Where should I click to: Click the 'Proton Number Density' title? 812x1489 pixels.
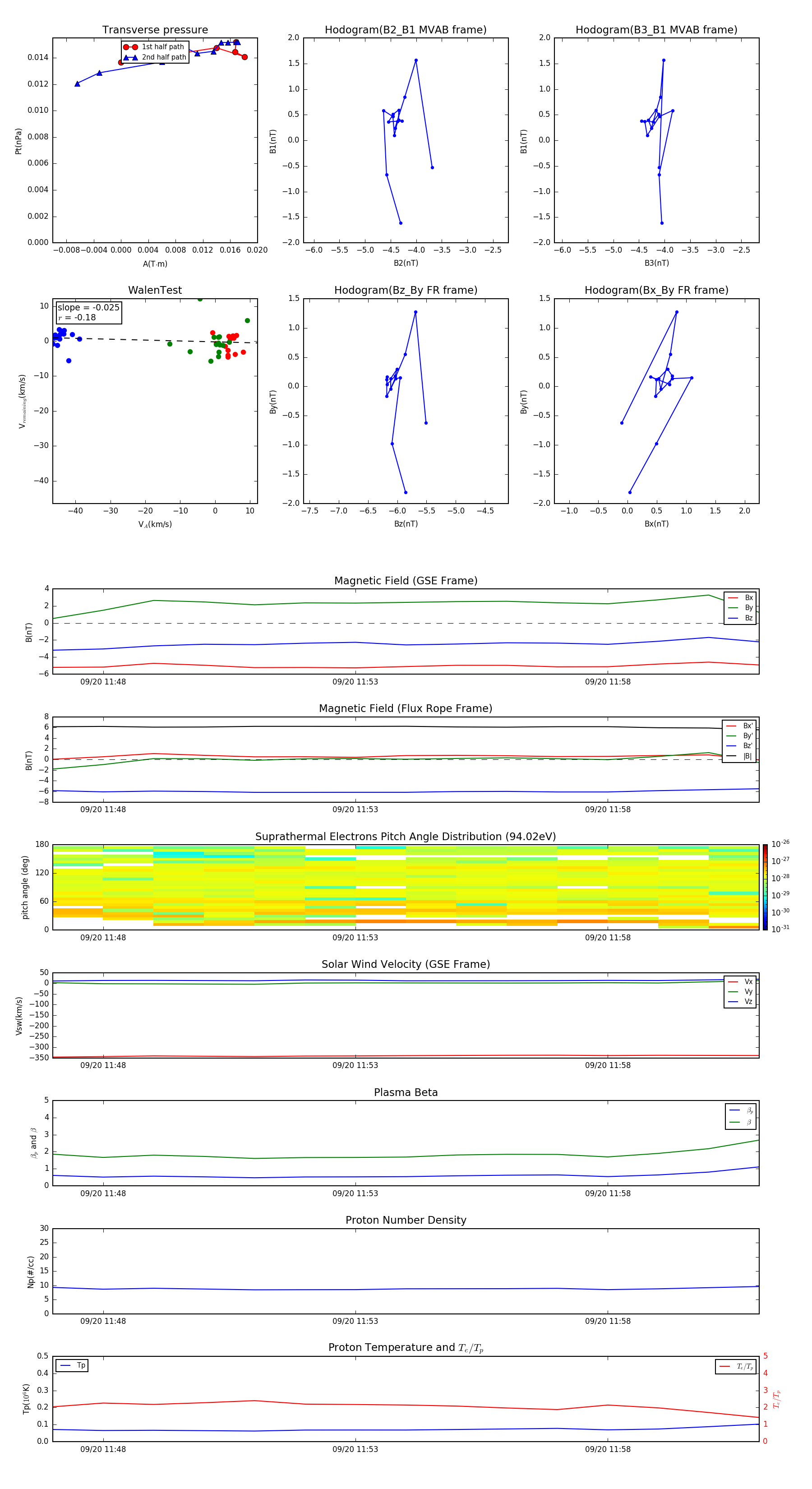406,1221
